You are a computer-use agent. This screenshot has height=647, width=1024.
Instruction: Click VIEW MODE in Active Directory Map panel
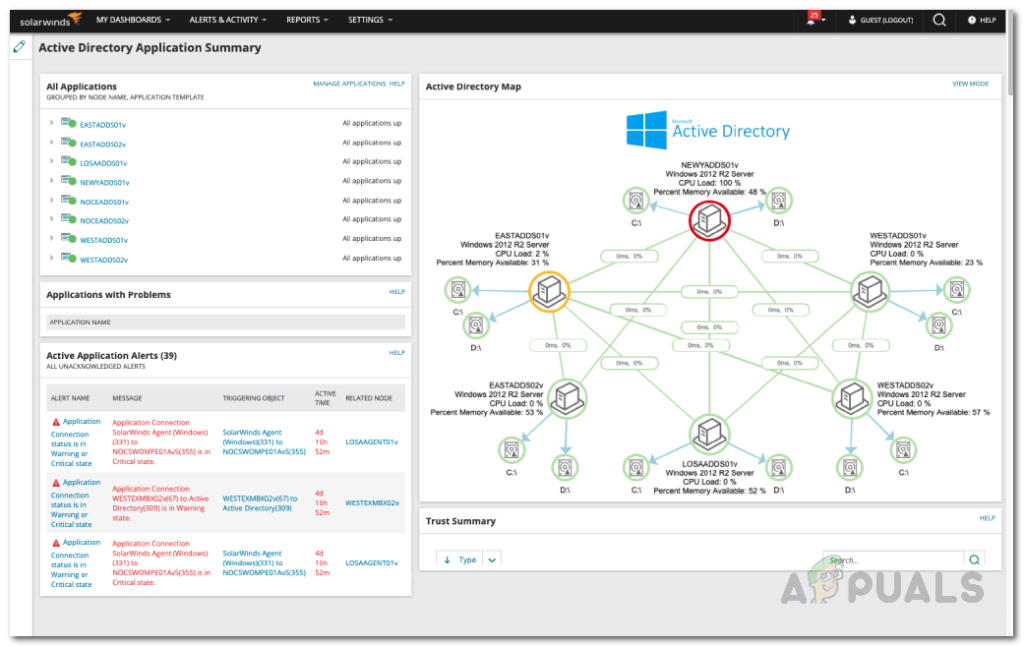[969, 84]
